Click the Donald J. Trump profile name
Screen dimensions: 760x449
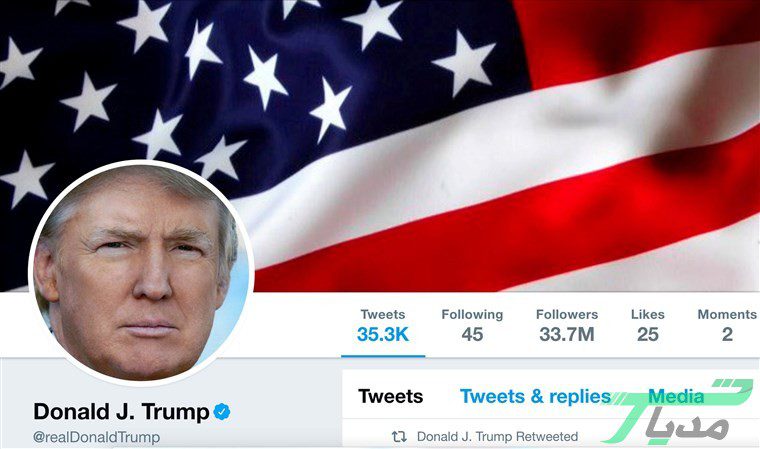click(121, 412)
